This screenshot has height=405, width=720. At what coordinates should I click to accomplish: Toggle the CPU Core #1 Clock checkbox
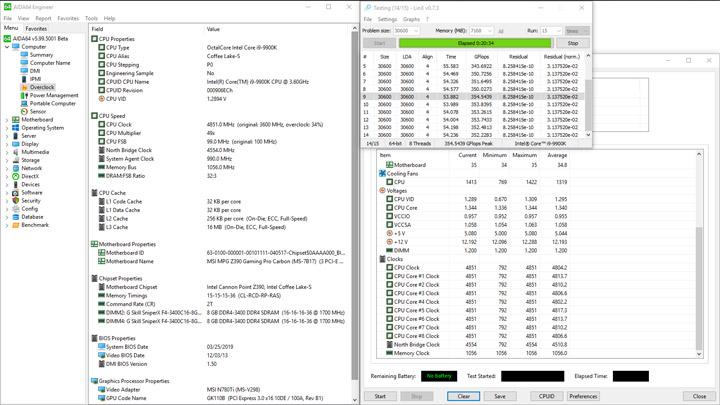(389, 276)
